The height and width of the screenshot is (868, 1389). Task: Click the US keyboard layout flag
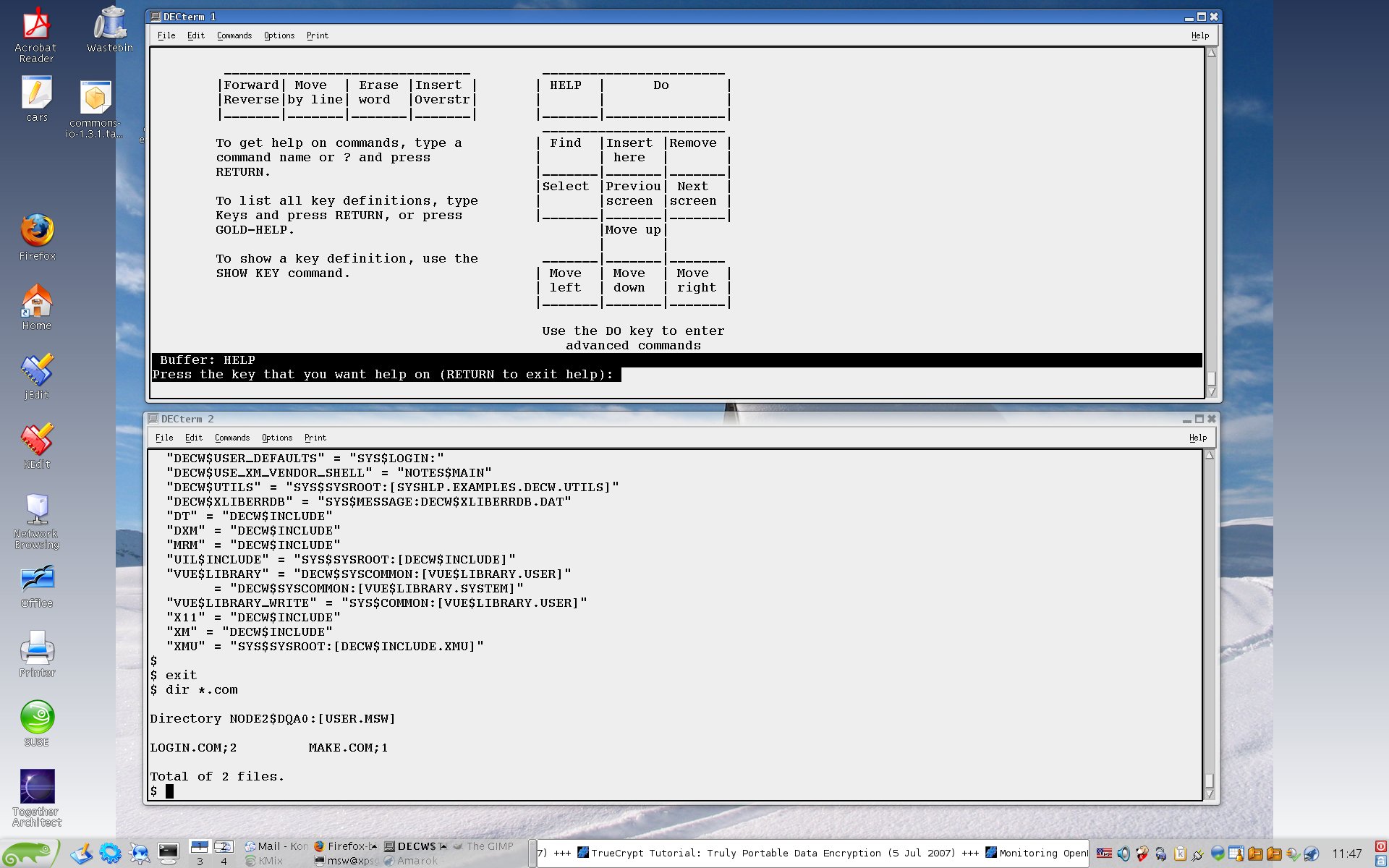point(1104,854)
